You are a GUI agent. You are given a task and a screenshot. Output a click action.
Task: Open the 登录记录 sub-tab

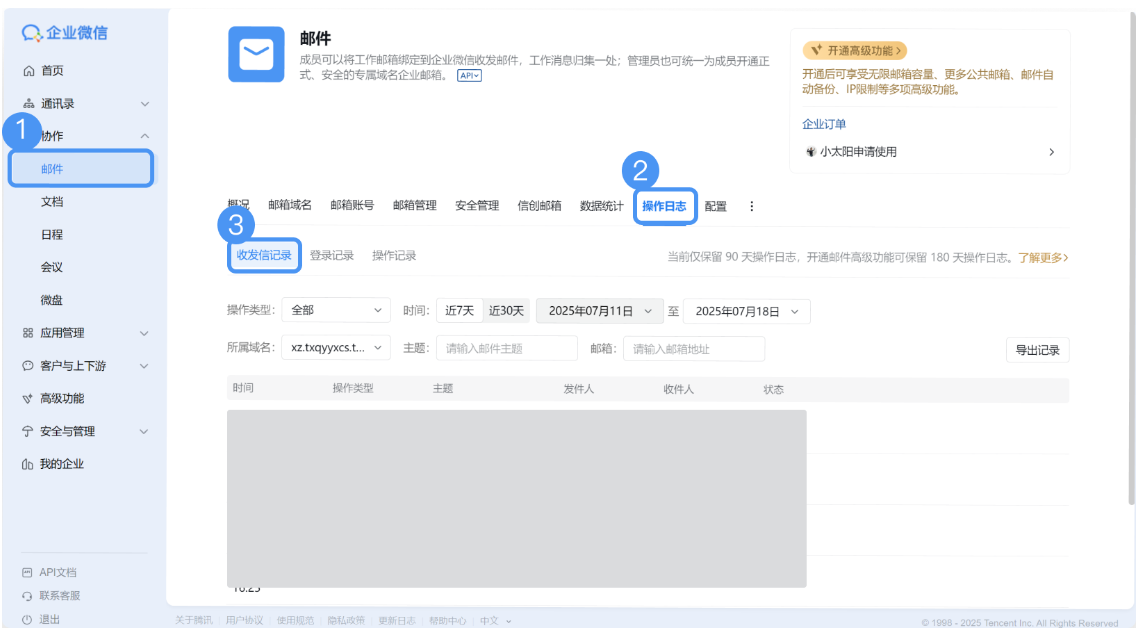point(332,256)
